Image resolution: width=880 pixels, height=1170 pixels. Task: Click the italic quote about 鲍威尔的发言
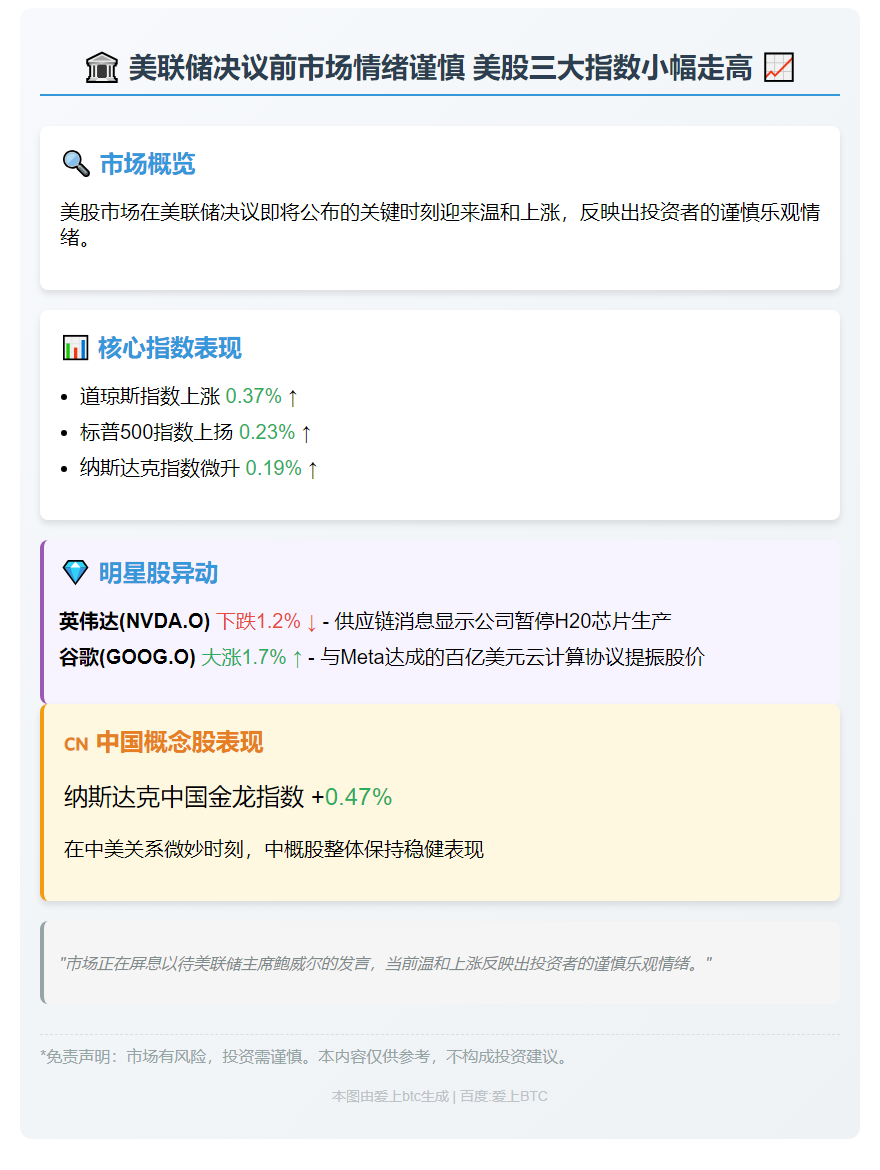tap(386, 963)
